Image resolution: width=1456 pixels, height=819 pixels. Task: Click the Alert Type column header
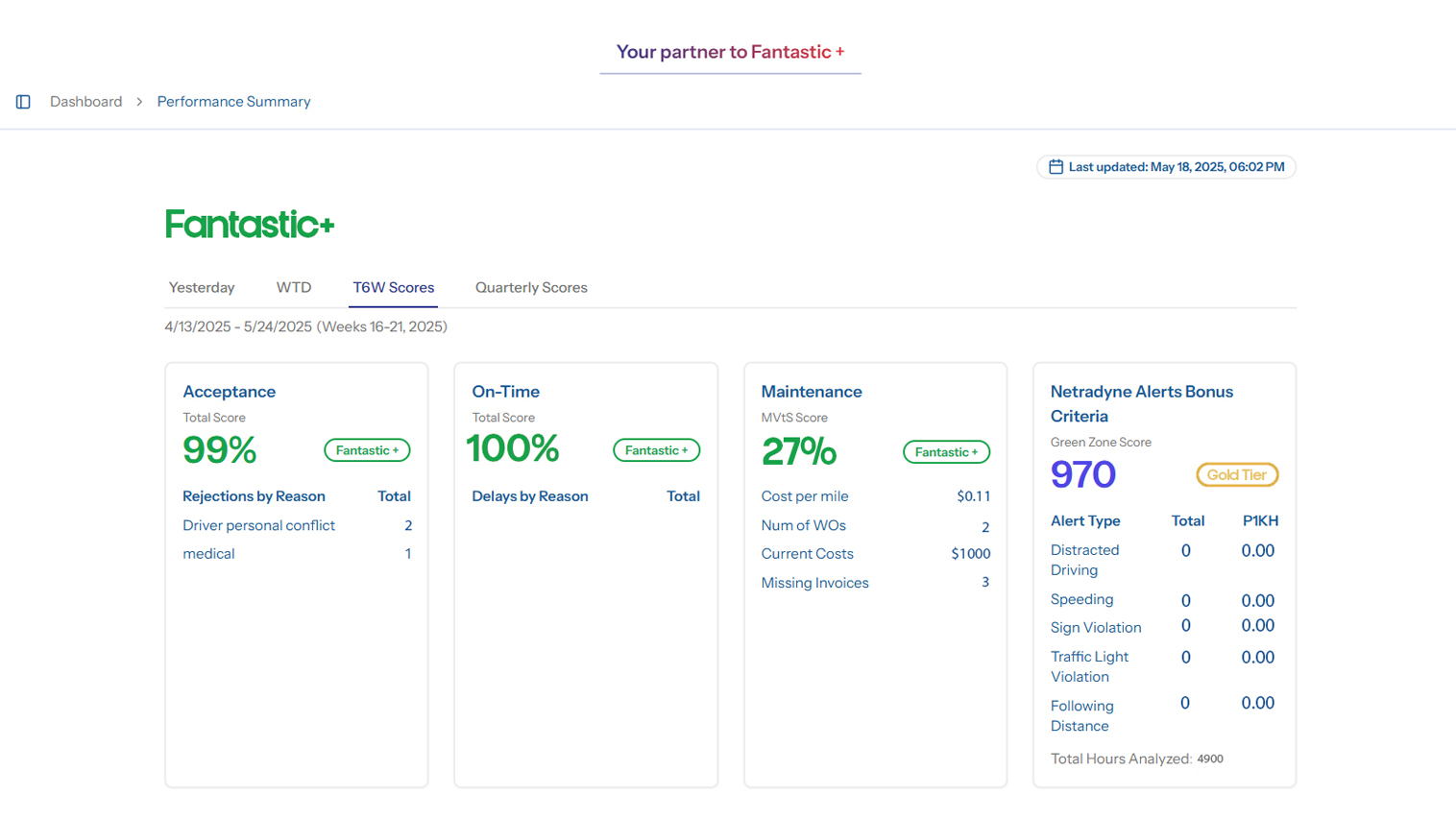pos(1085,521)
